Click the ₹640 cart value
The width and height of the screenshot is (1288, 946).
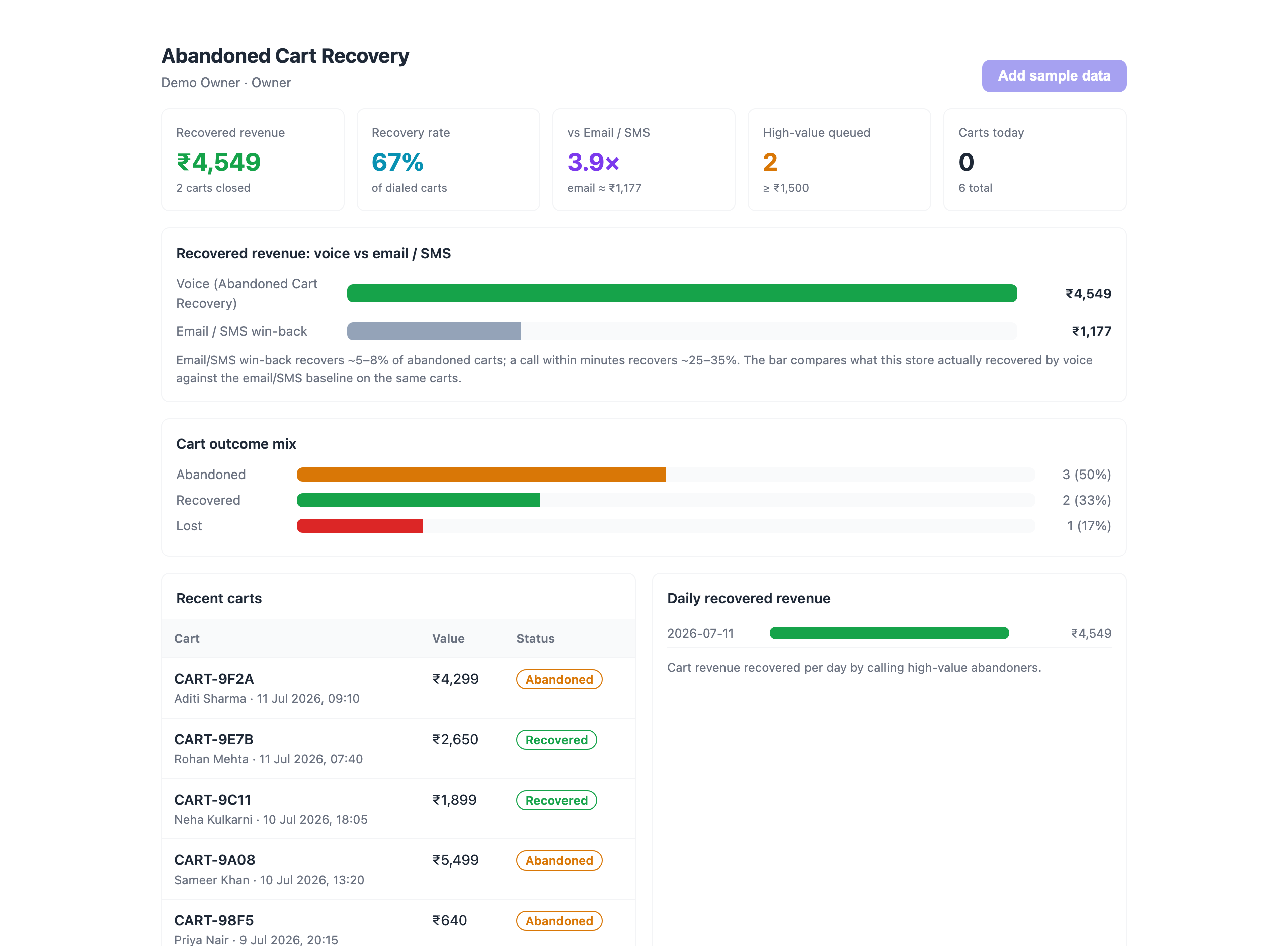click(x=449, y=920)
